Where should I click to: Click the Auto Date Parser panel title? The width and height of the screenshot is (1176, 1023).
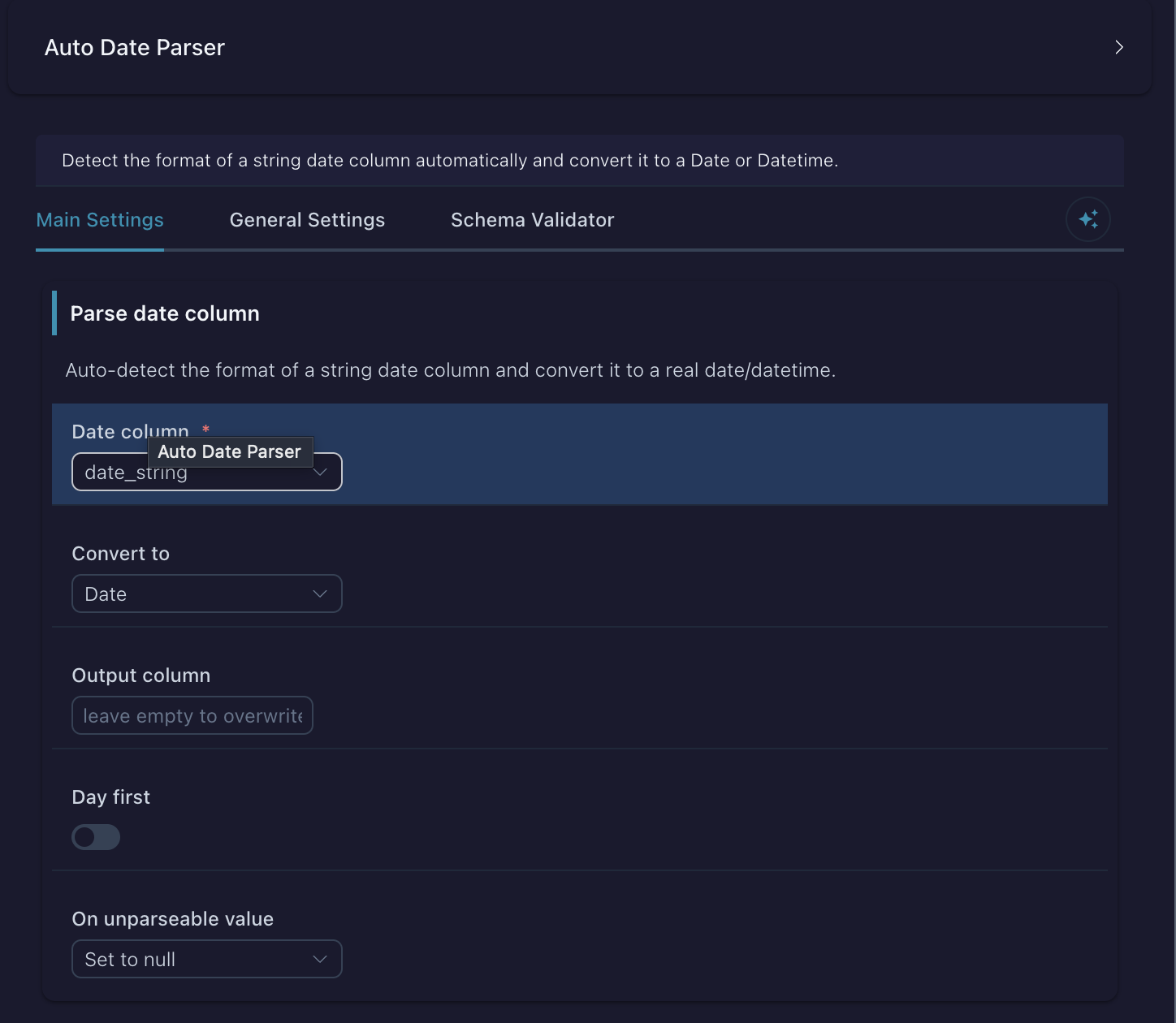(x=135, y=47)
